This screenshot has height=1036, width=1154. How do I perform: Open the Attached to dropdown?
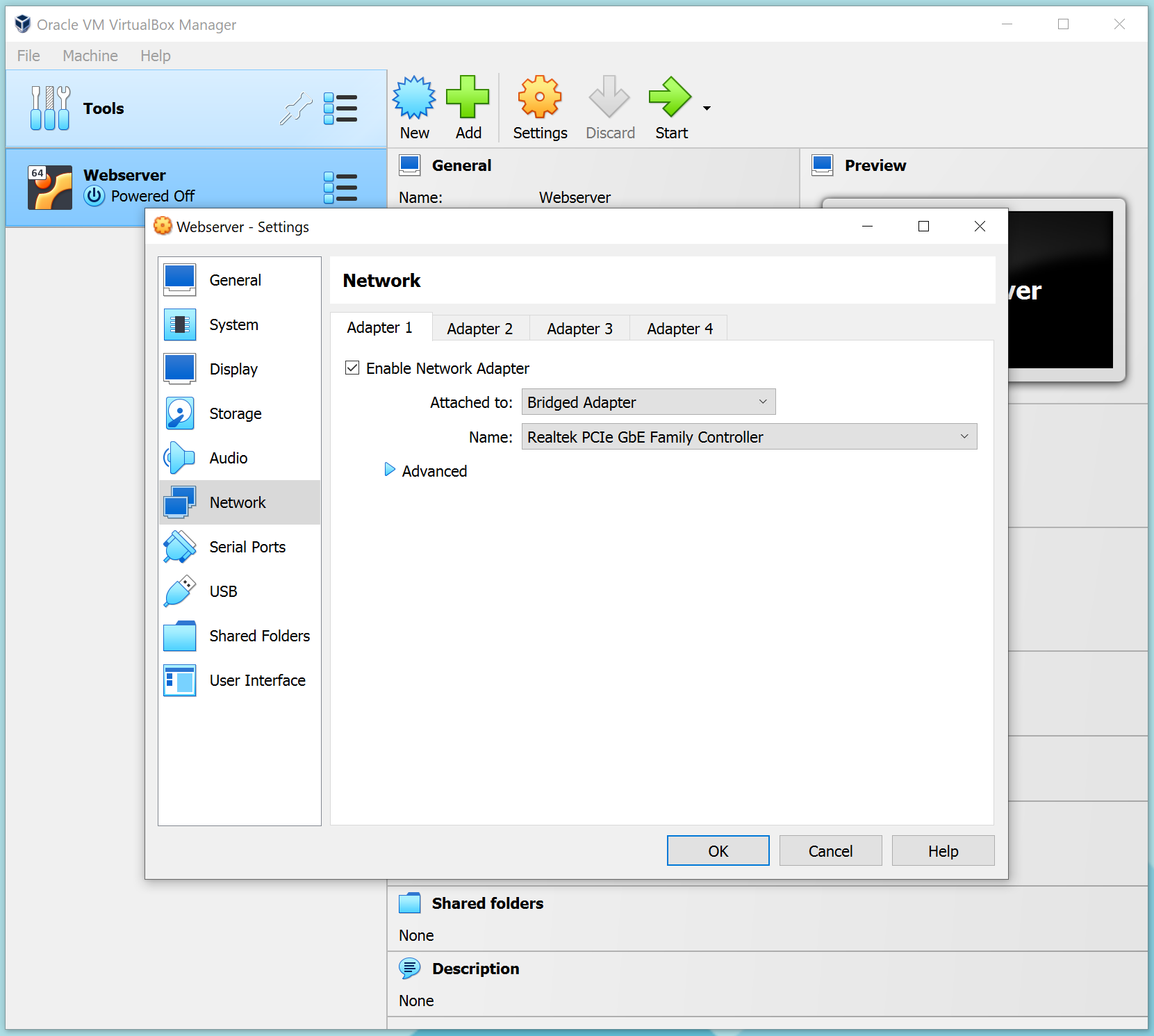click(648, 402)
